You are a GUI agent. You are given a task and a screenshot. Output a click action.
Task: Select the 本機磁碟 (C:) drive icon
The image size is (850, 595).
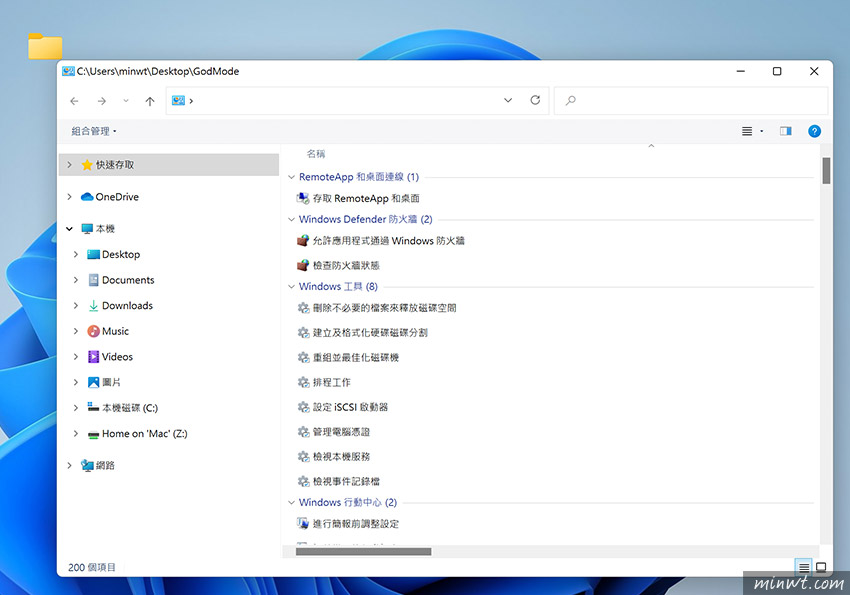click(93, 407)
